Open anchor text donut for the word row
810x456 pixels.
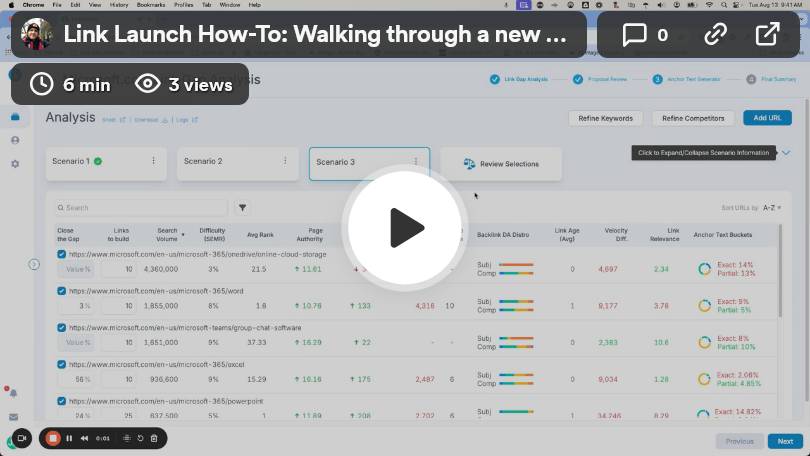pos(704,306)
